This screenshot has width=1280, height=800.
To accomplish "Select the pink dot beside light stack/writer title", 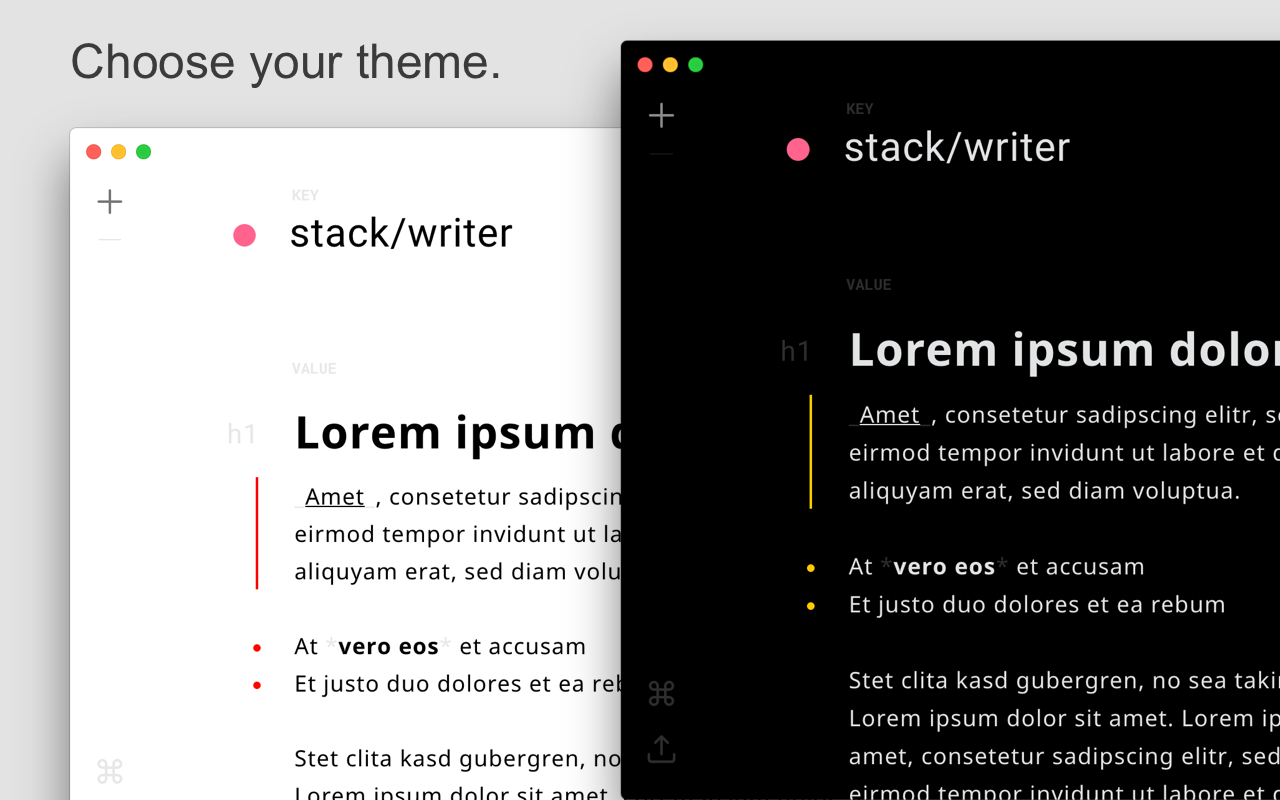I will [244, 235].
